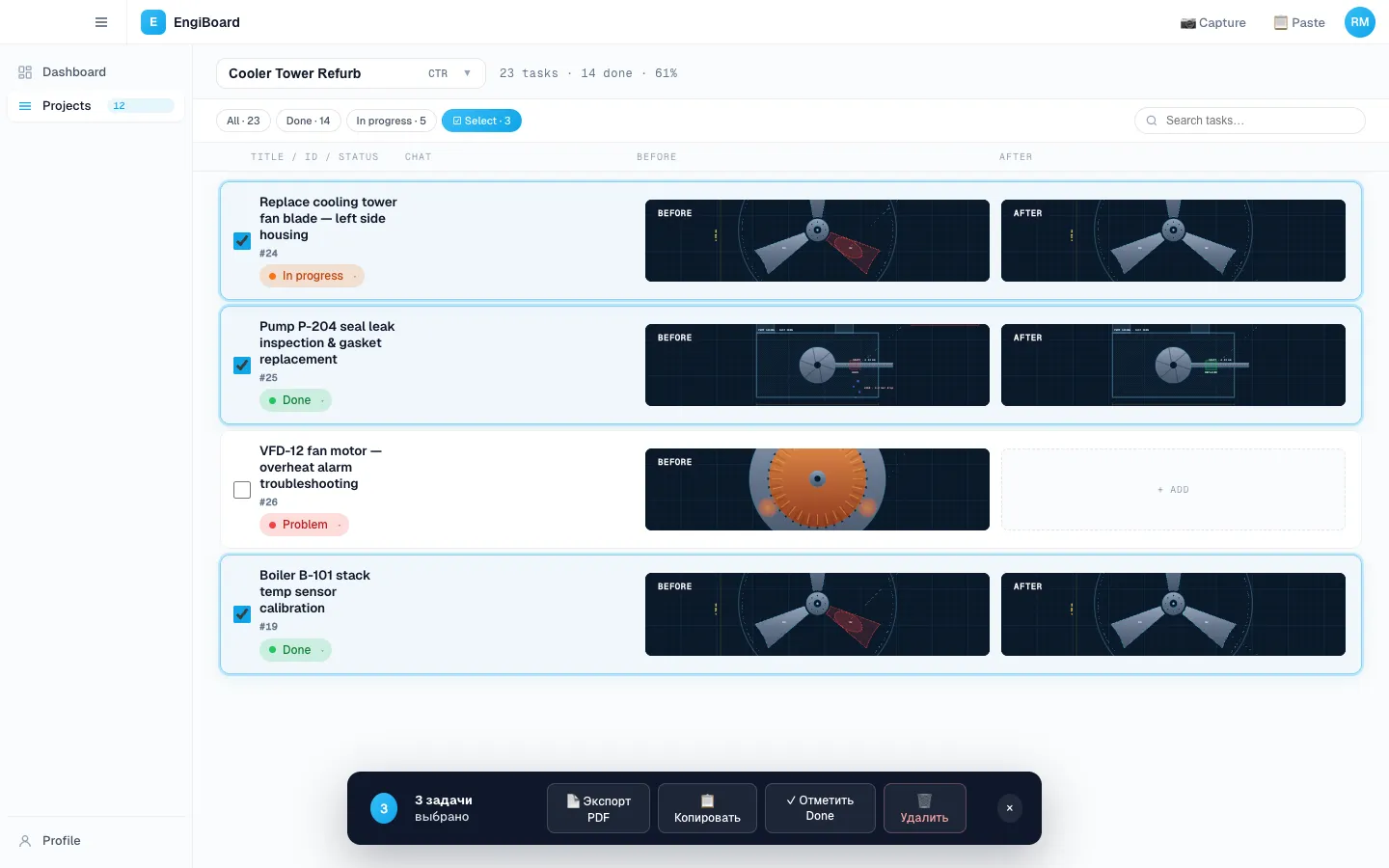This screenshot has height=868, width=1389.
Task: Expand the Cooler Tower Refurb project dropdown
Action: coord(351,73)
